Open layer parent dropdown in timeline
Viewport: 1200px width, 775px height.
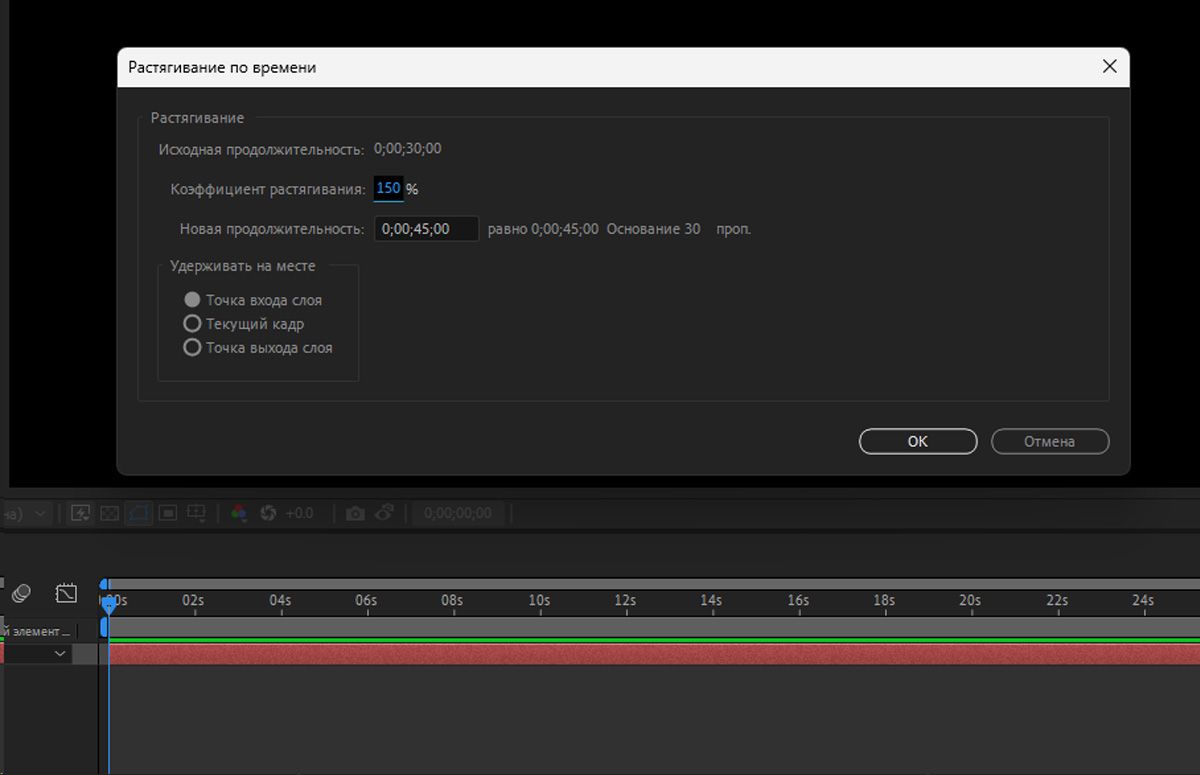pyautogui.click(x=36, y=653)
